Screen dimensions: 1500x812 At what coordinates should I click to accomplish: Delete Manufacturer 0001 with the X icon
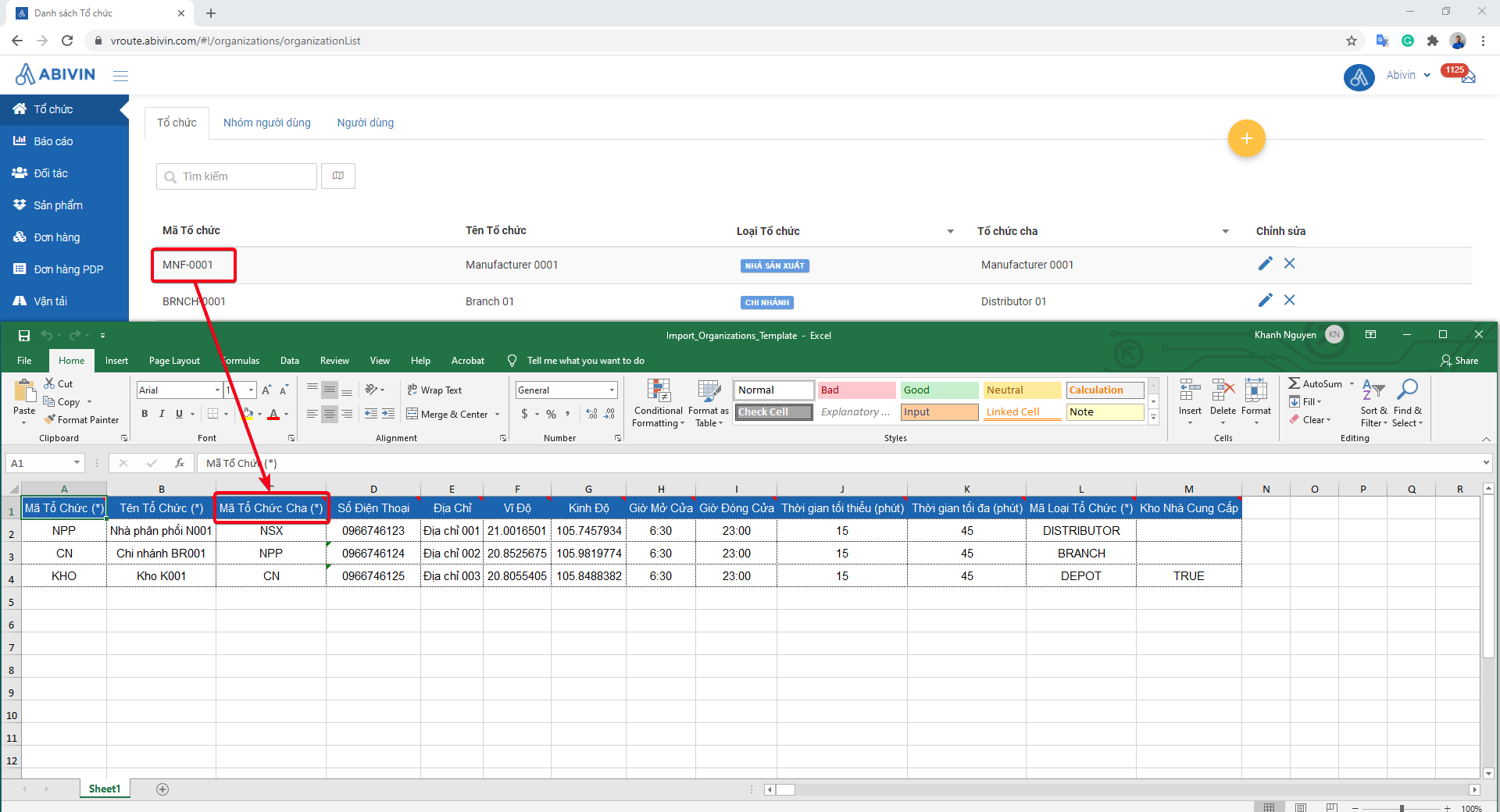(x=1290, y=264)
